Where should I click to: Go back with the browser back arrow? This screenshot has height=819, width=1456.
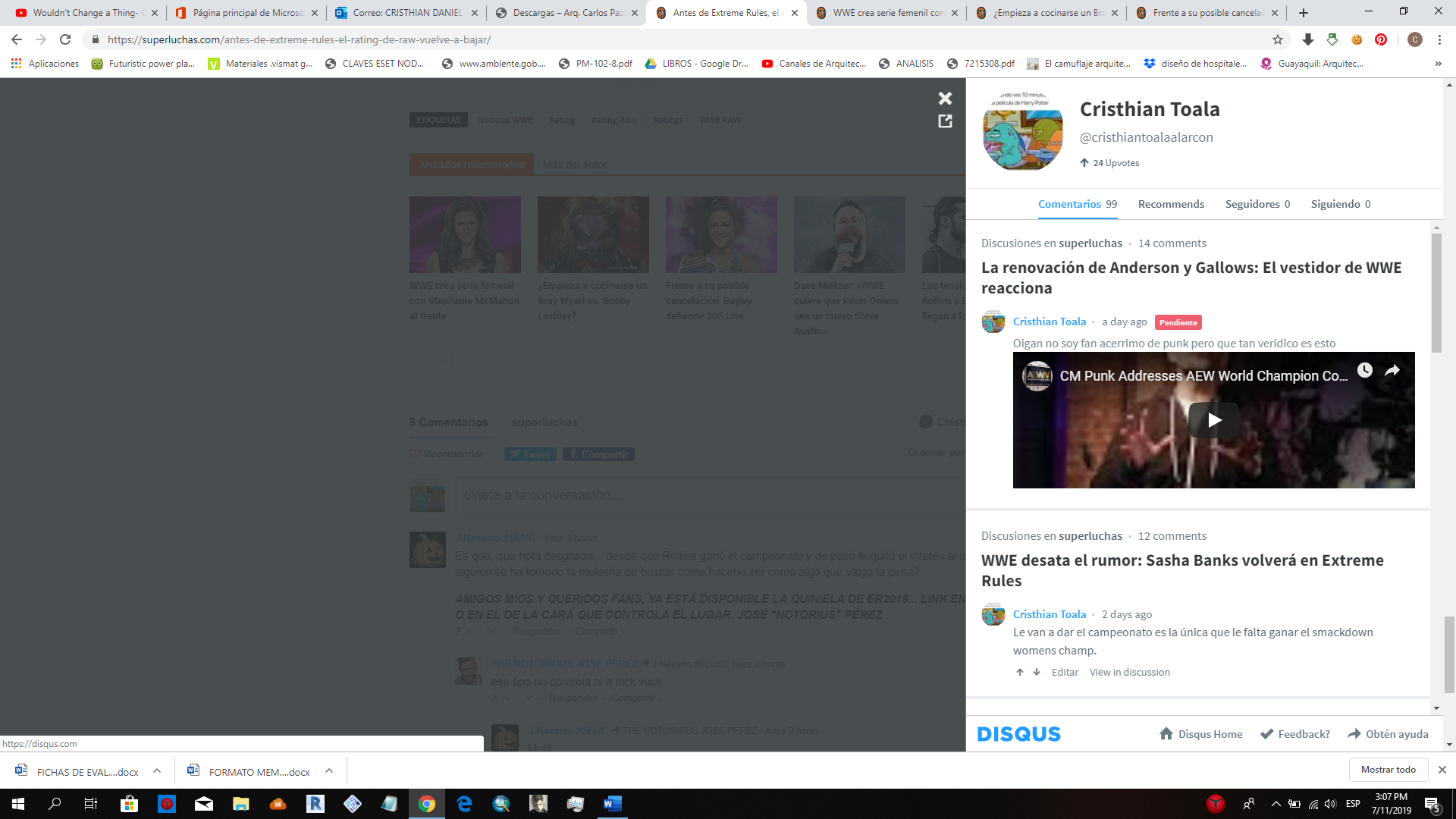point(17,39)
